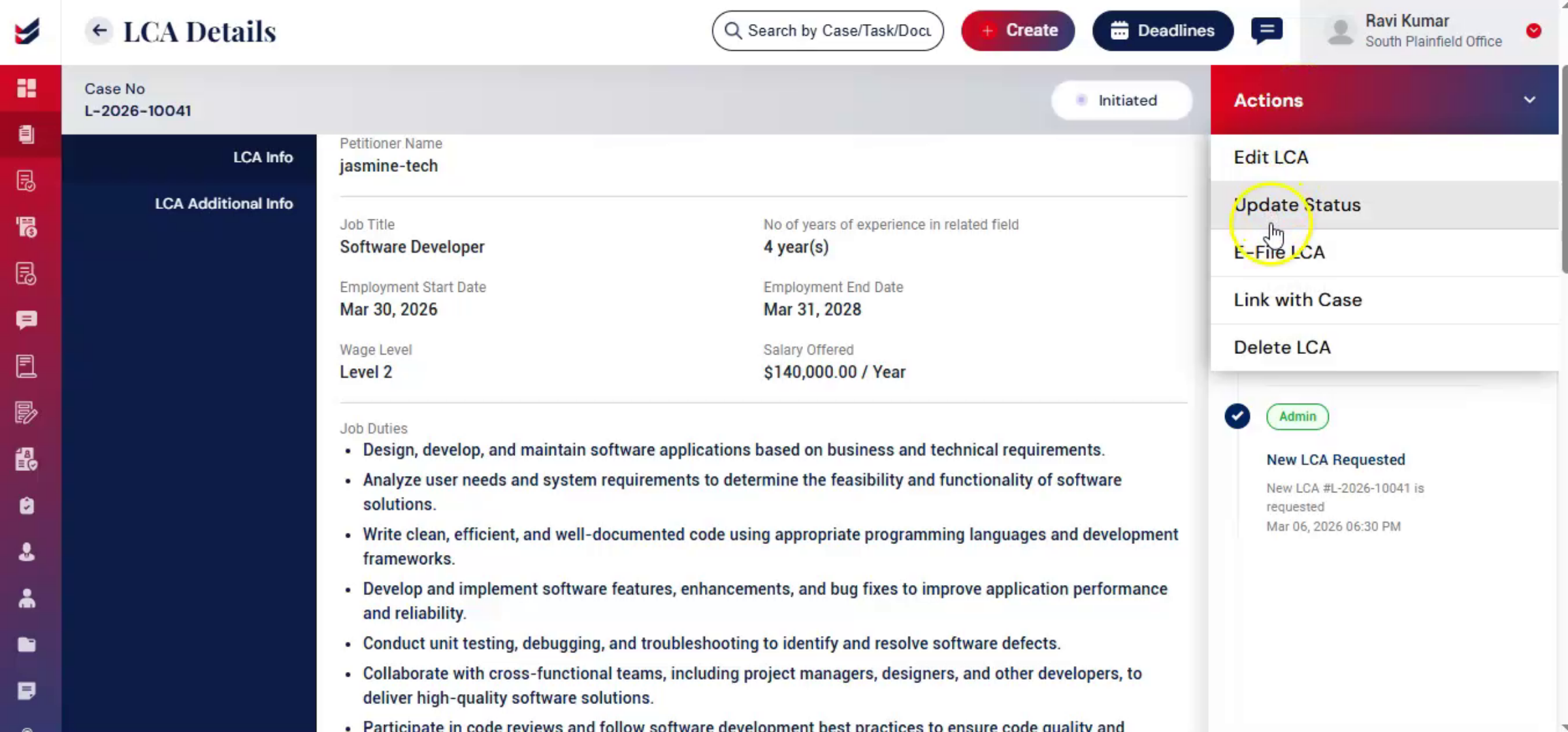Open the verified ID document icon in sidebar
The width and height of the screenshot is (1568, 732).
[x=27, y=459]
